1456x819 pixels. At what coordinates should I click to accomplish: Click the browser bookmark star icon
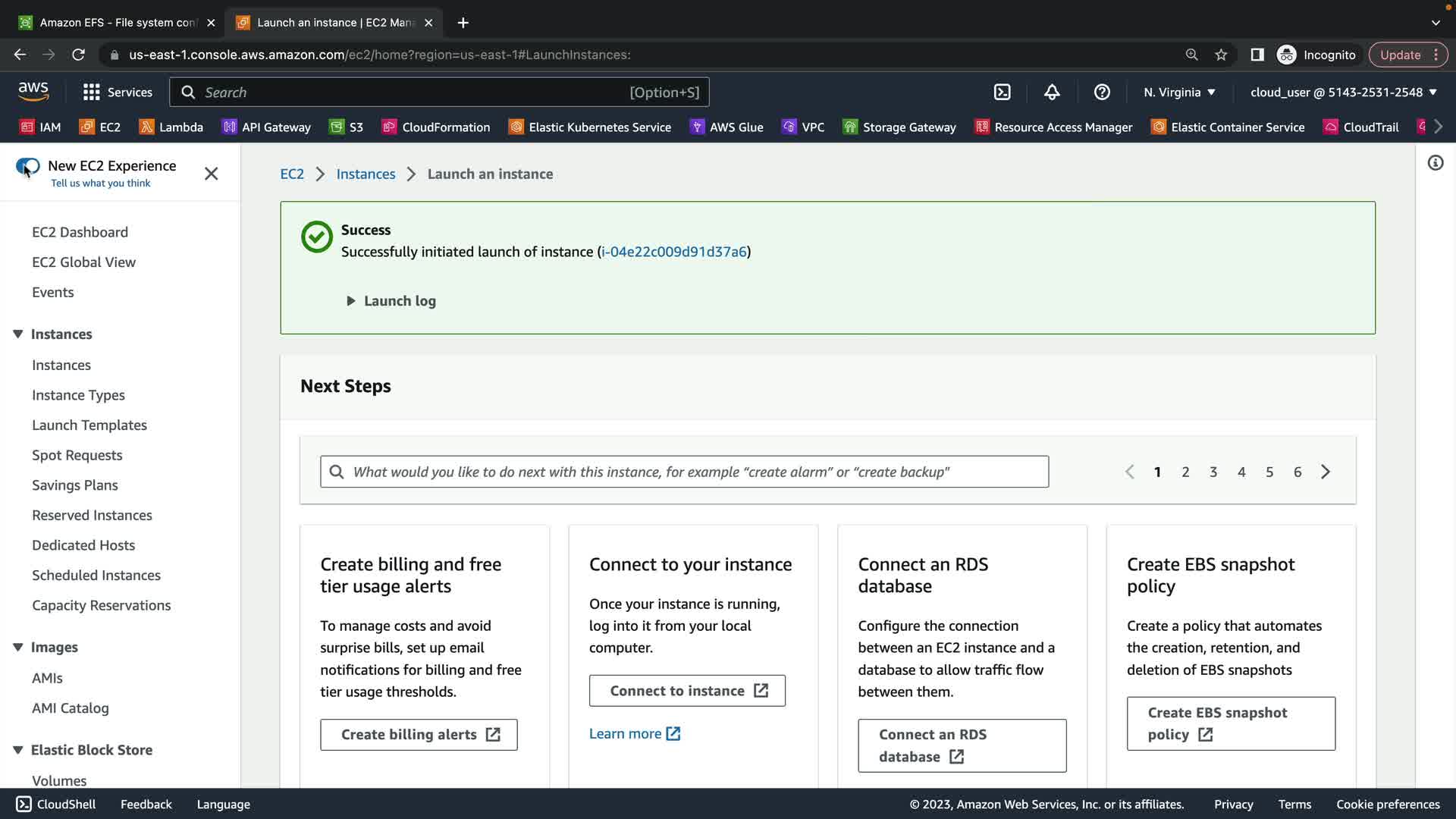(x=1221, y=55)
